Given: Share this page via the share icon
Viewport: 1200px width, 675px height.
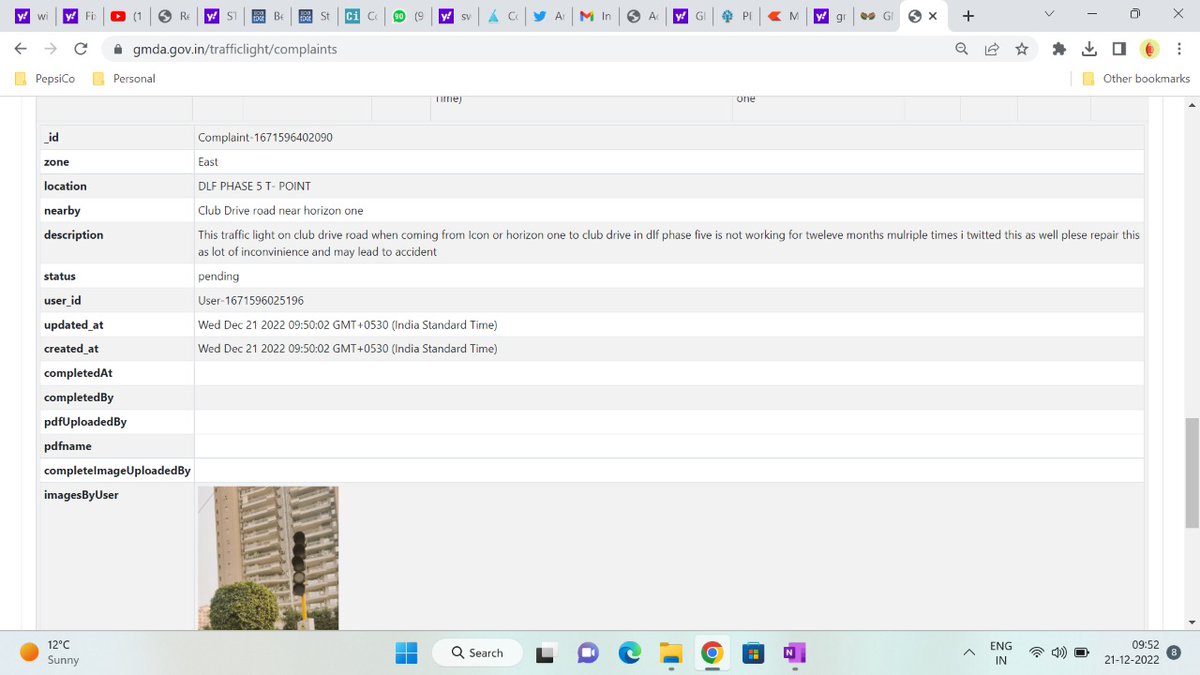Looking at the screenshot, I should point(991,48).
